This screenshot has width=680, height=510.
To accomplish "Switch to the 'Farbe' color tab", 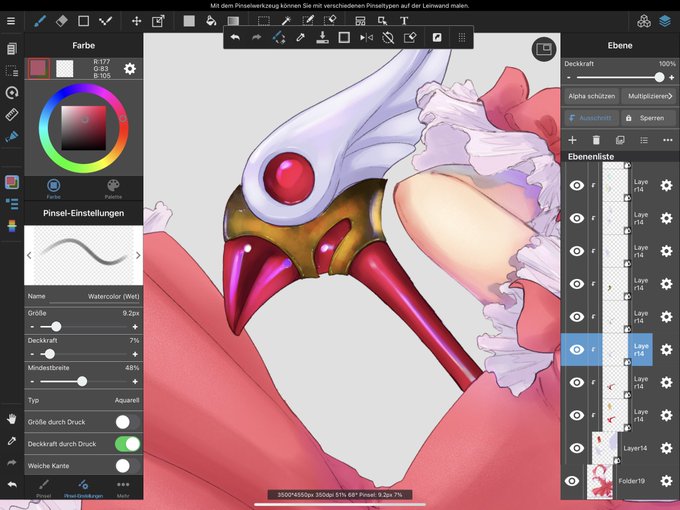I will pos(53,189).
